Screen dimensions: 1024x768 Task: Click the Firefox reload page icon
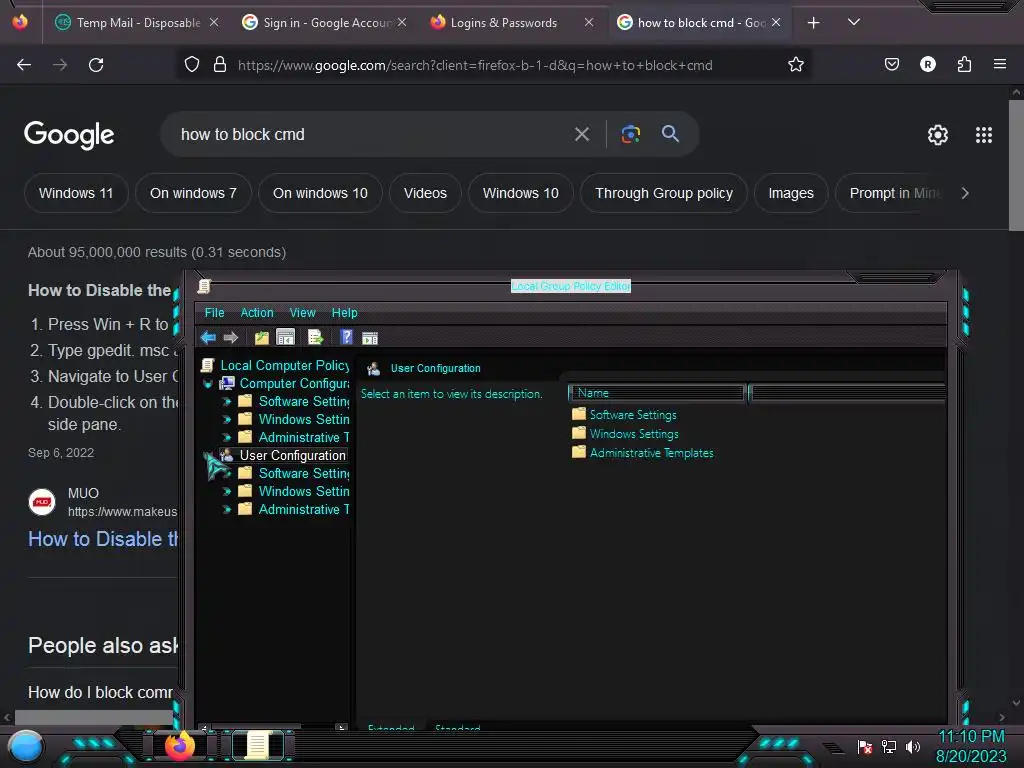(96, 65)
